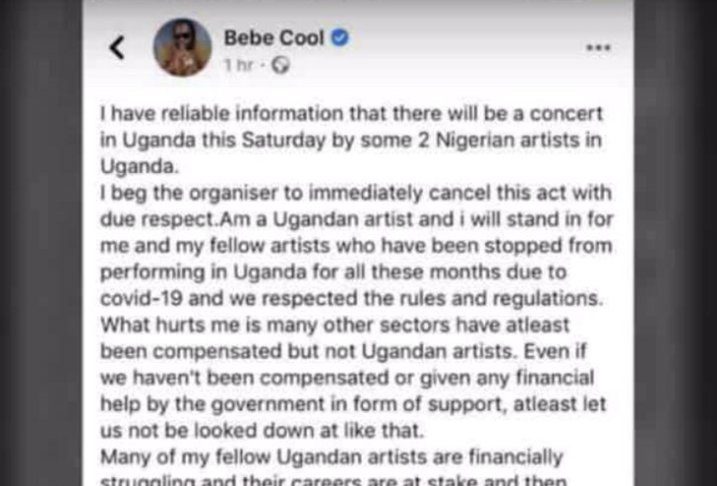This screenshot has width=717, height=486.
Task: Click the line "us not be looked down at"
Action: pos(269,426)
